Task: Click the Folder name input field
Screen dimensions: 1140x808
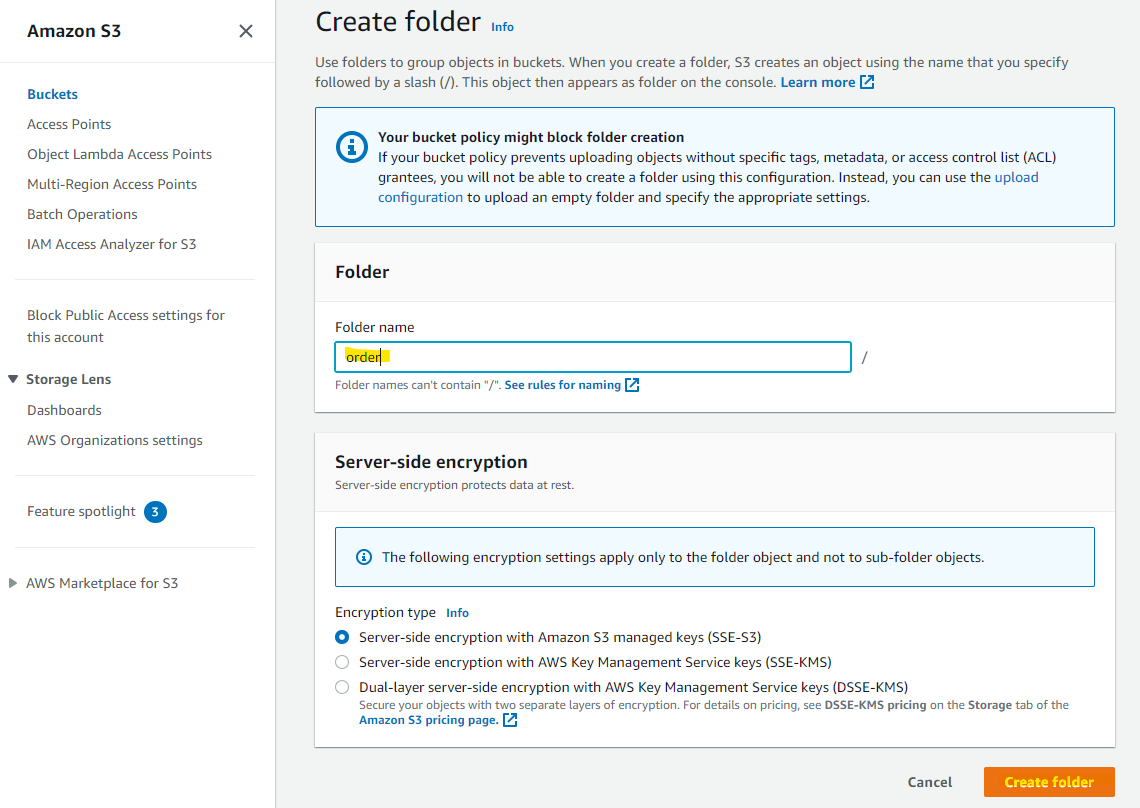Action: coord(593,357)
